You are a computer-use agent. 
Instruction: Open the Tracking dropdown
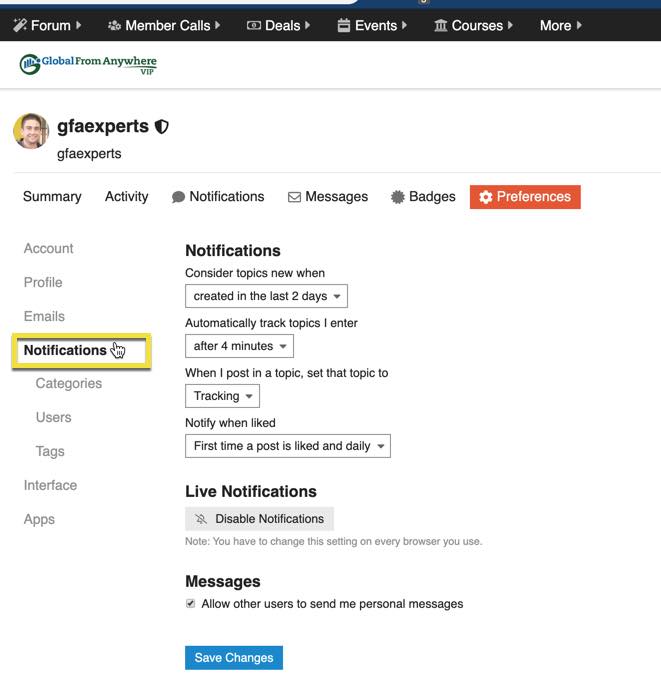[x=222, y=396]
